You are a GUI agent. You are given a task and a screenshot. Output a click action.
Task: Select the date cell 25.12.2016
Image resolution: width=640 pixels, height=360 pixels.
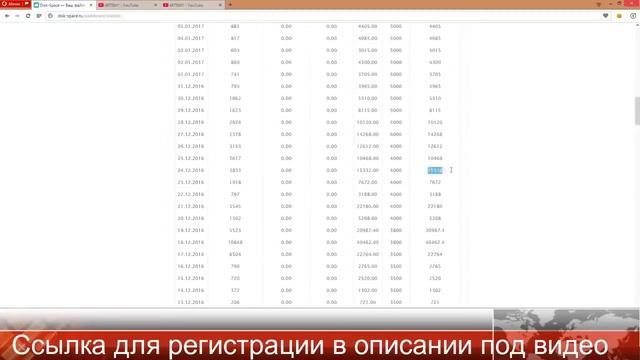pyautogui.click(x=191, y=158)
